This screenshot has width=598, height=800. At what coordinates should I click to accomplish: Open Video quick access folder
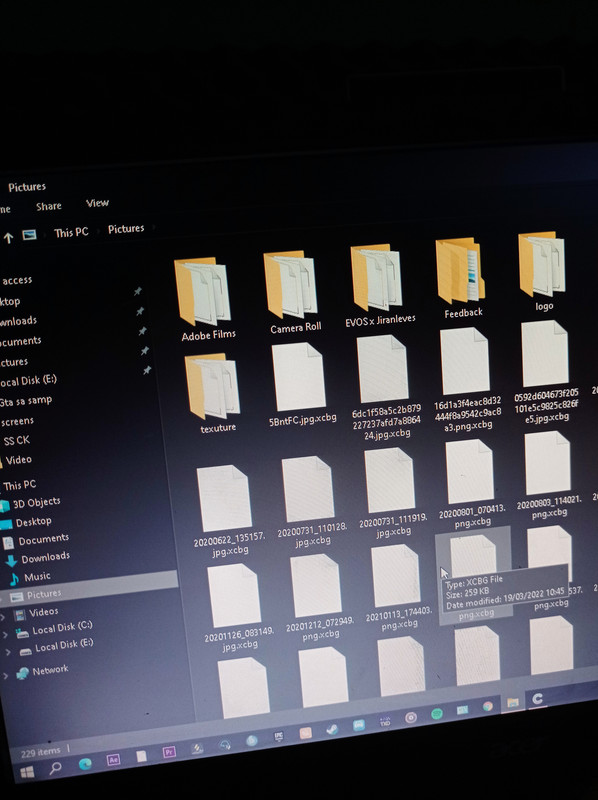click(18, 460)
